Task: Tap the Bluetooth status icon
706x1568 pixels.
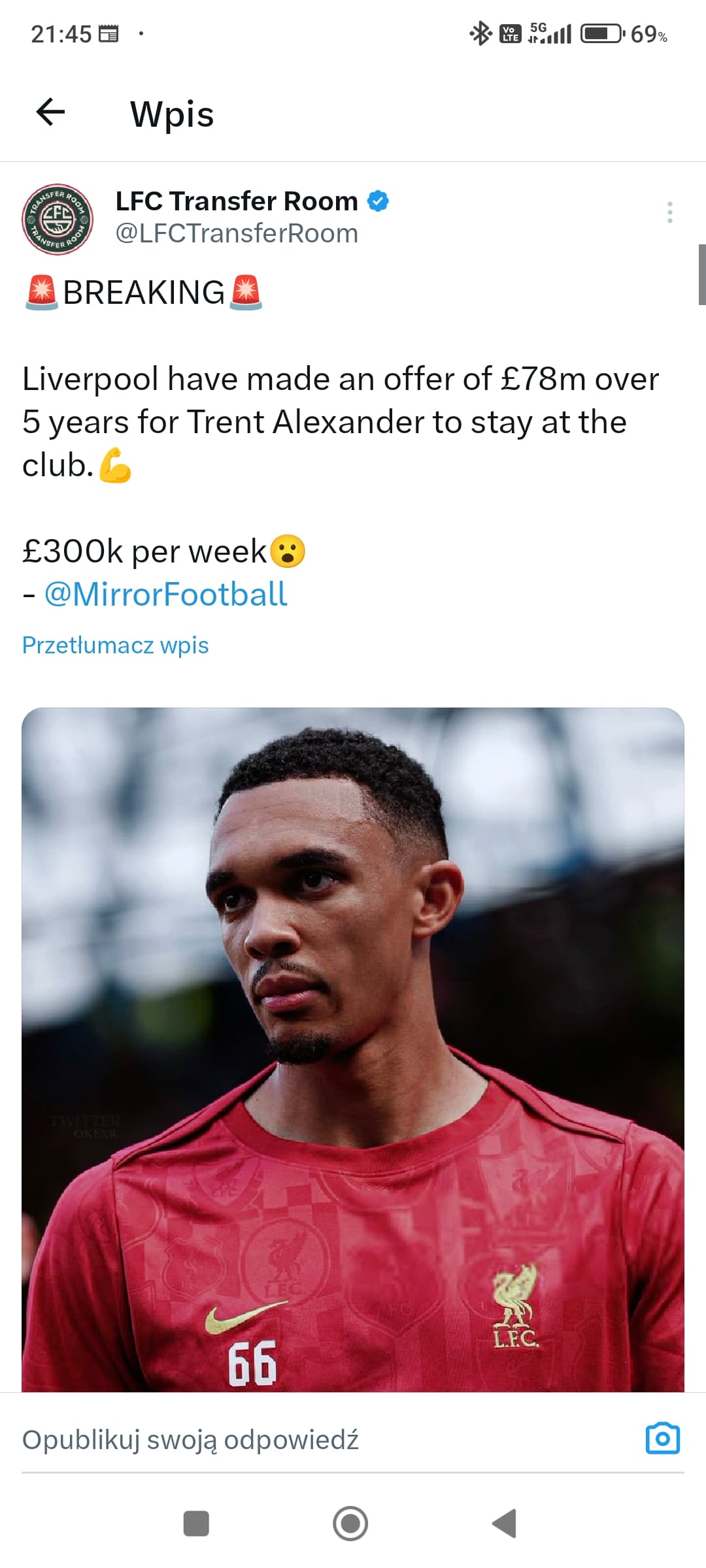Action: pyautogui.click(x=480, y=33)
